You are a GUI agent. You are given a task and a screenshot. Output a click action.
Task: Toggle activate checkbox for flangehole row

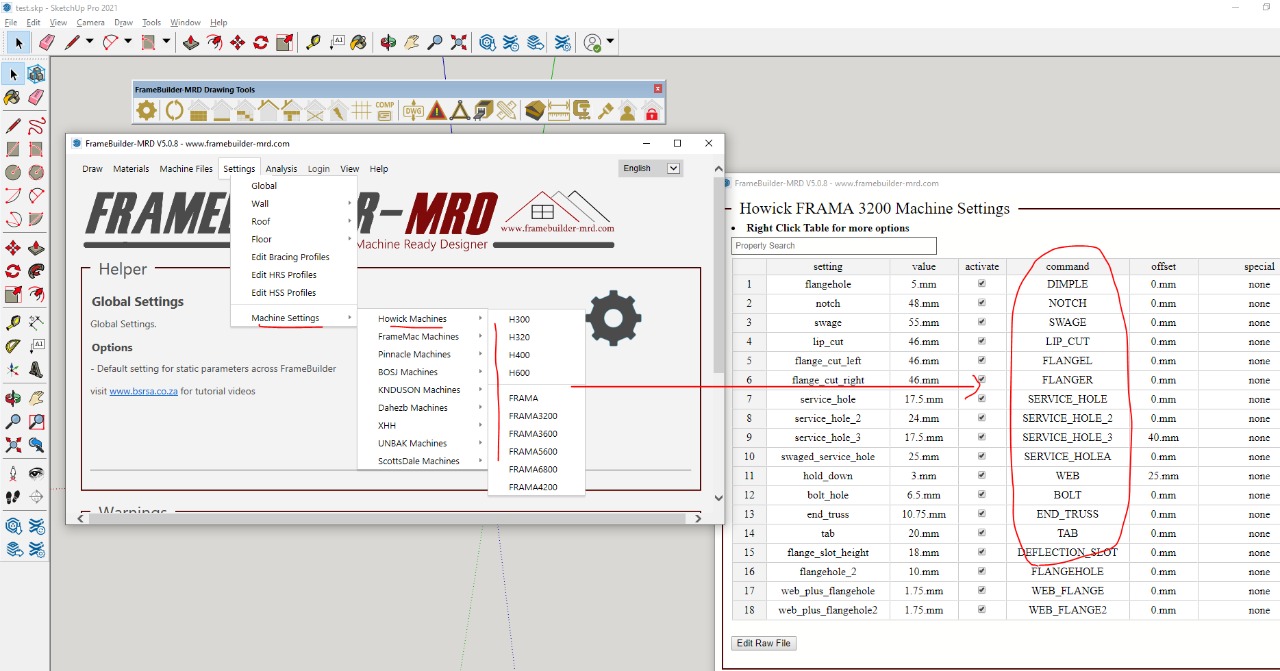981,284
